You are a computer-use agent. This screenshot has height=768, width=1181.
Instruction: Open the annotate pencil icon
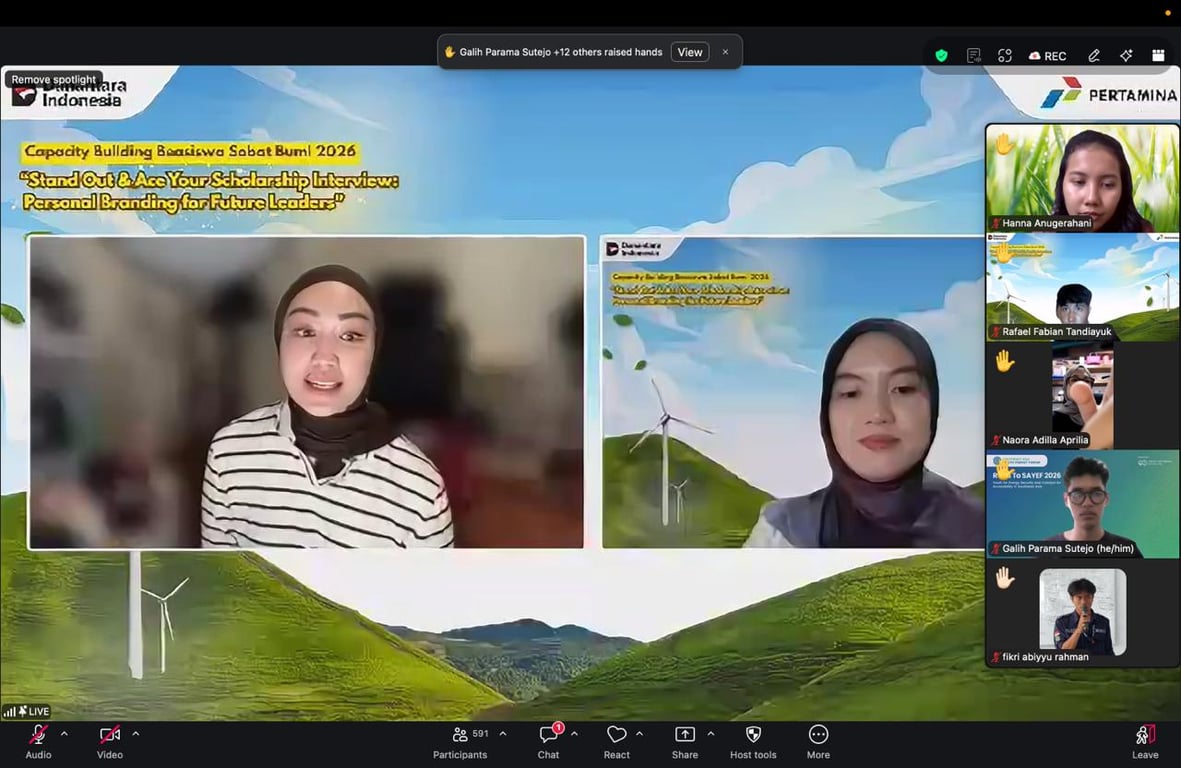pyautogui.click(x=1094, y=56)
